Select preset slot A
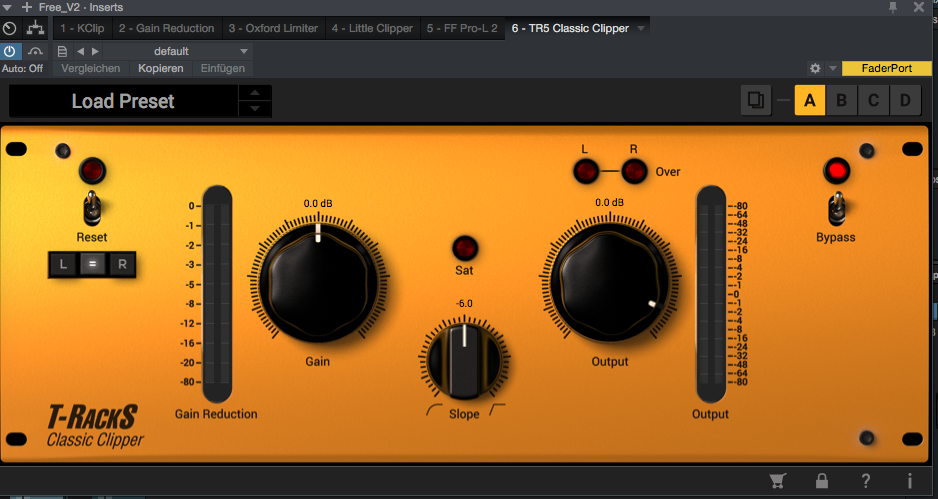 [809, 101]
